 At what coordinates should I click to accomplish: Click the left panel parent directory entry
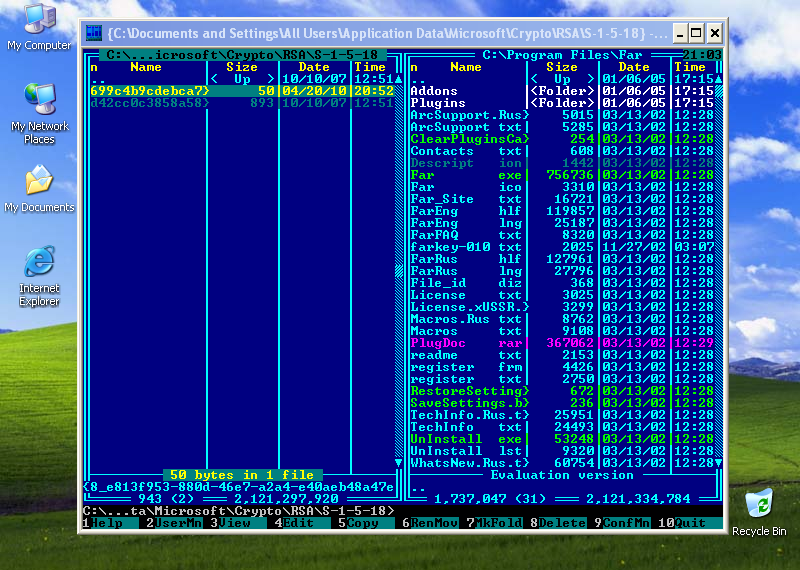point(242,79)
